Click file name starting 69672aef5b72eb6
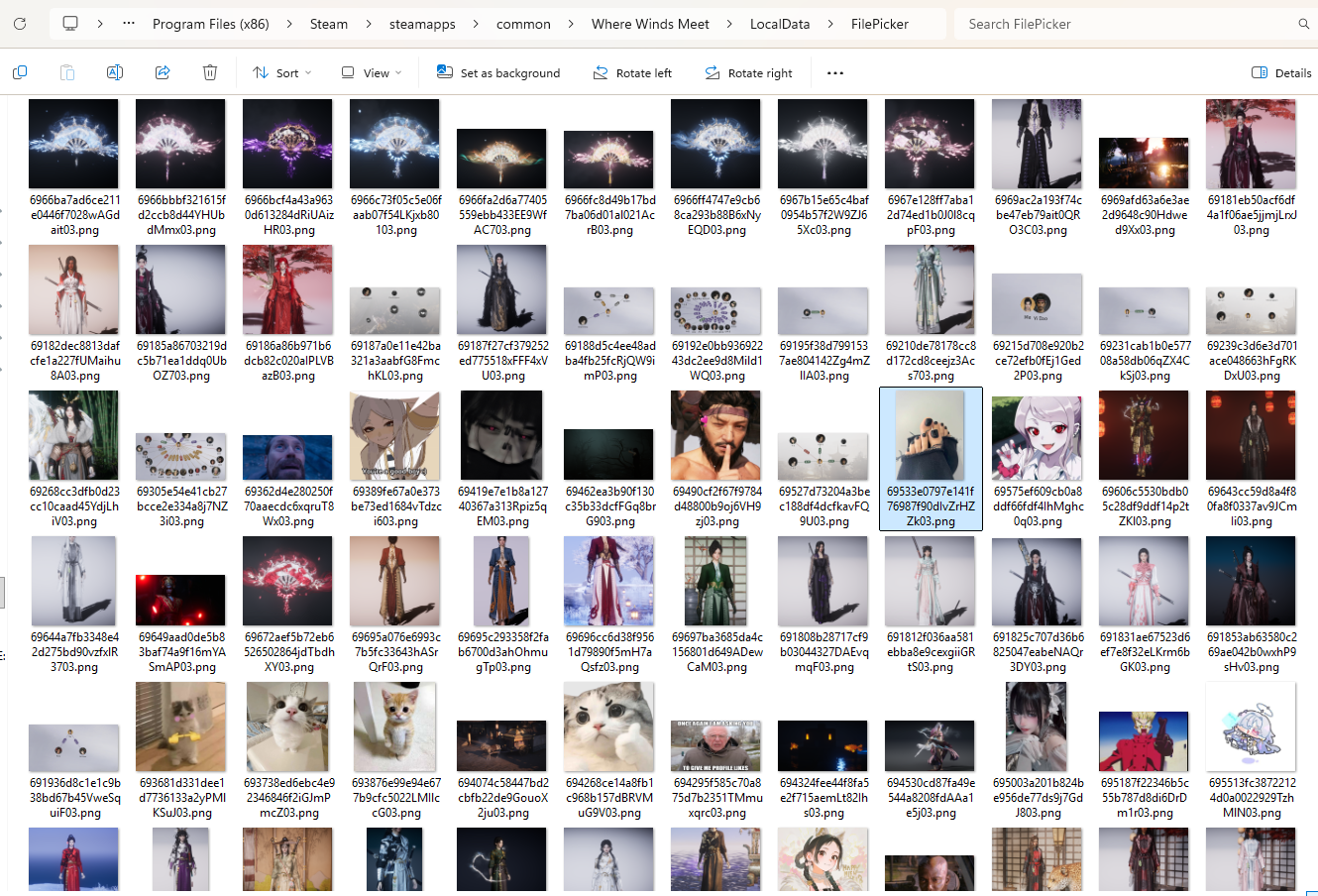The image size is (1318, 896). click(x=288, y=652)
